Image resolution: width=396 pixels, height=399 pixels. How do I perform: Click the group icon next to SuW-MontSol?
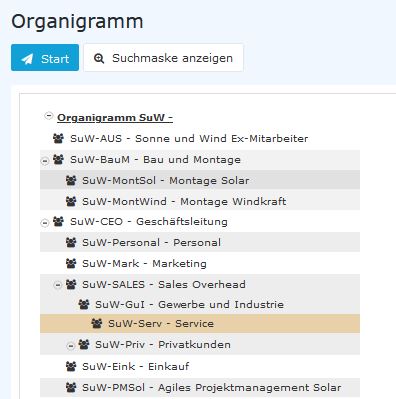pyautogui.click(x=71, y=180)
